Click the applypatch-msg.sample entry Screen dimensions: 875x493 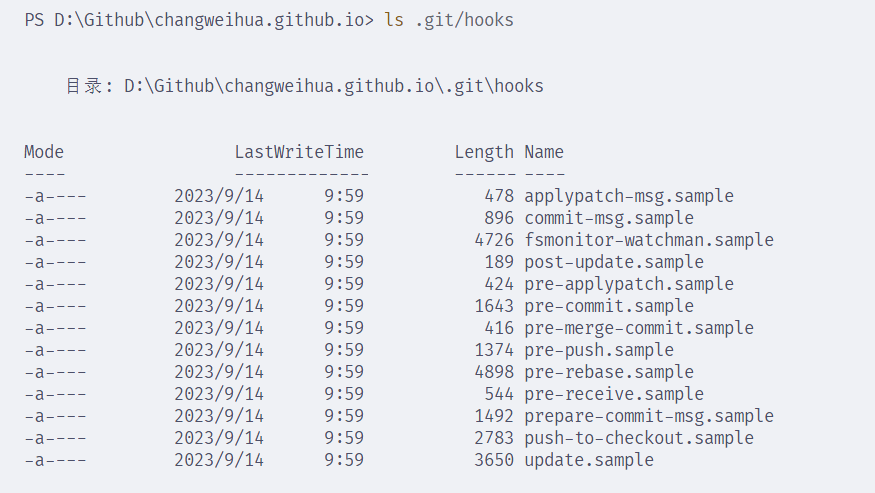click(x=628, y=196)
